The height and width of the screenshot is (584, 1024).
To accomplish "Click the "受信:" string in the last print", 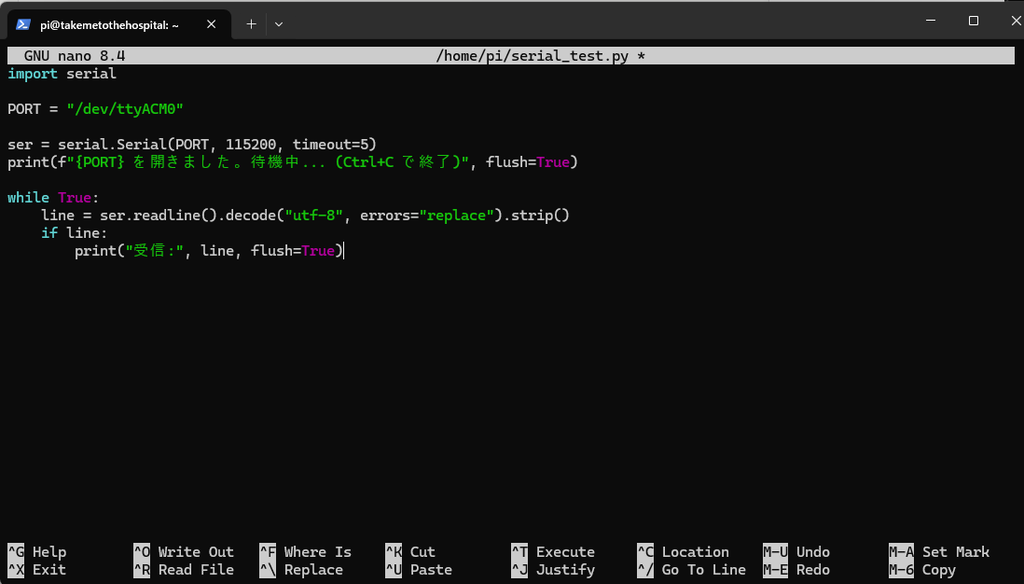I will [x=155, y=251].
